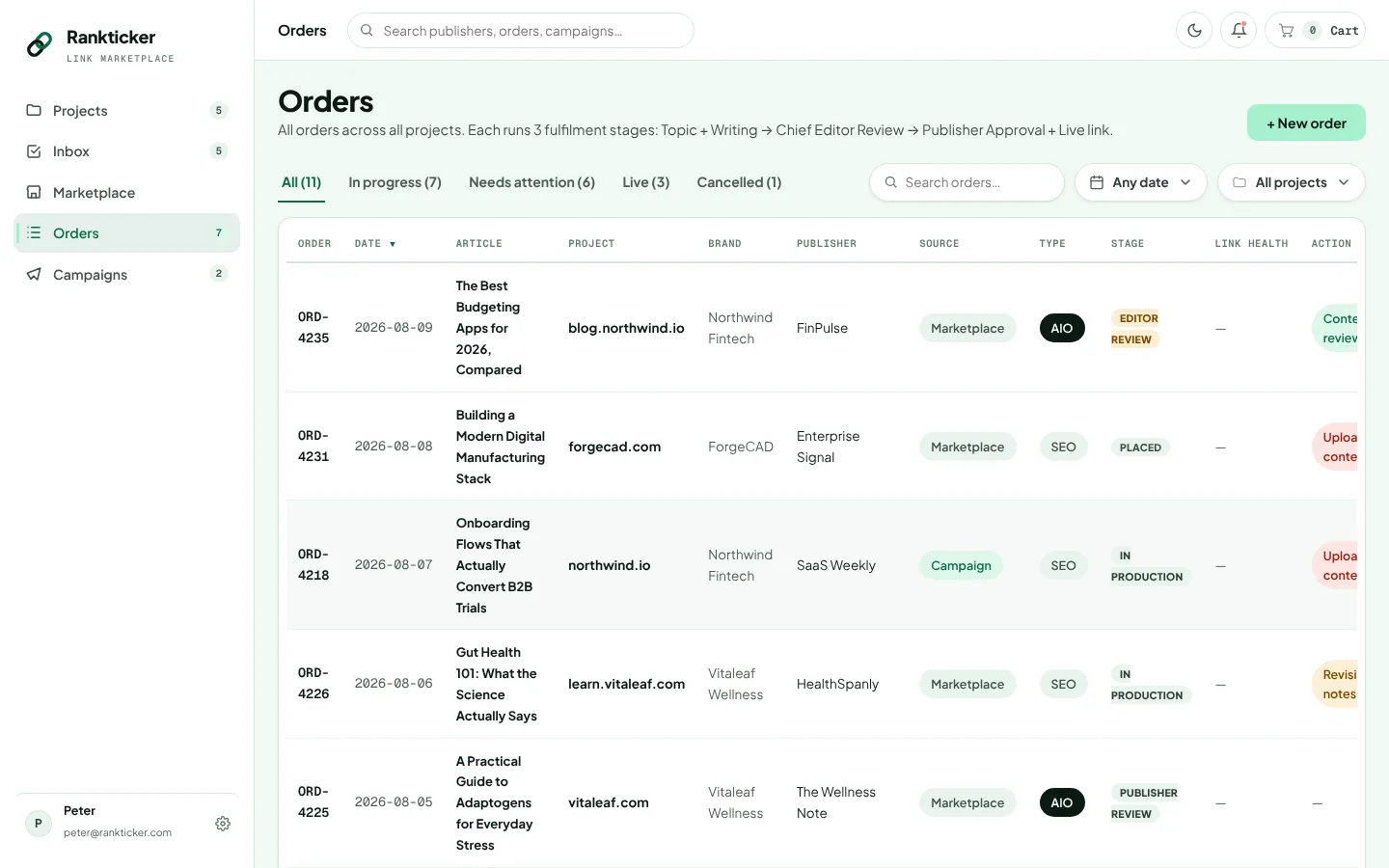Image resolution: width=1389 pixels, height=868 pixels.
Task: Click Peter's avatar in the sidebar footer
Action: point(39,823)
